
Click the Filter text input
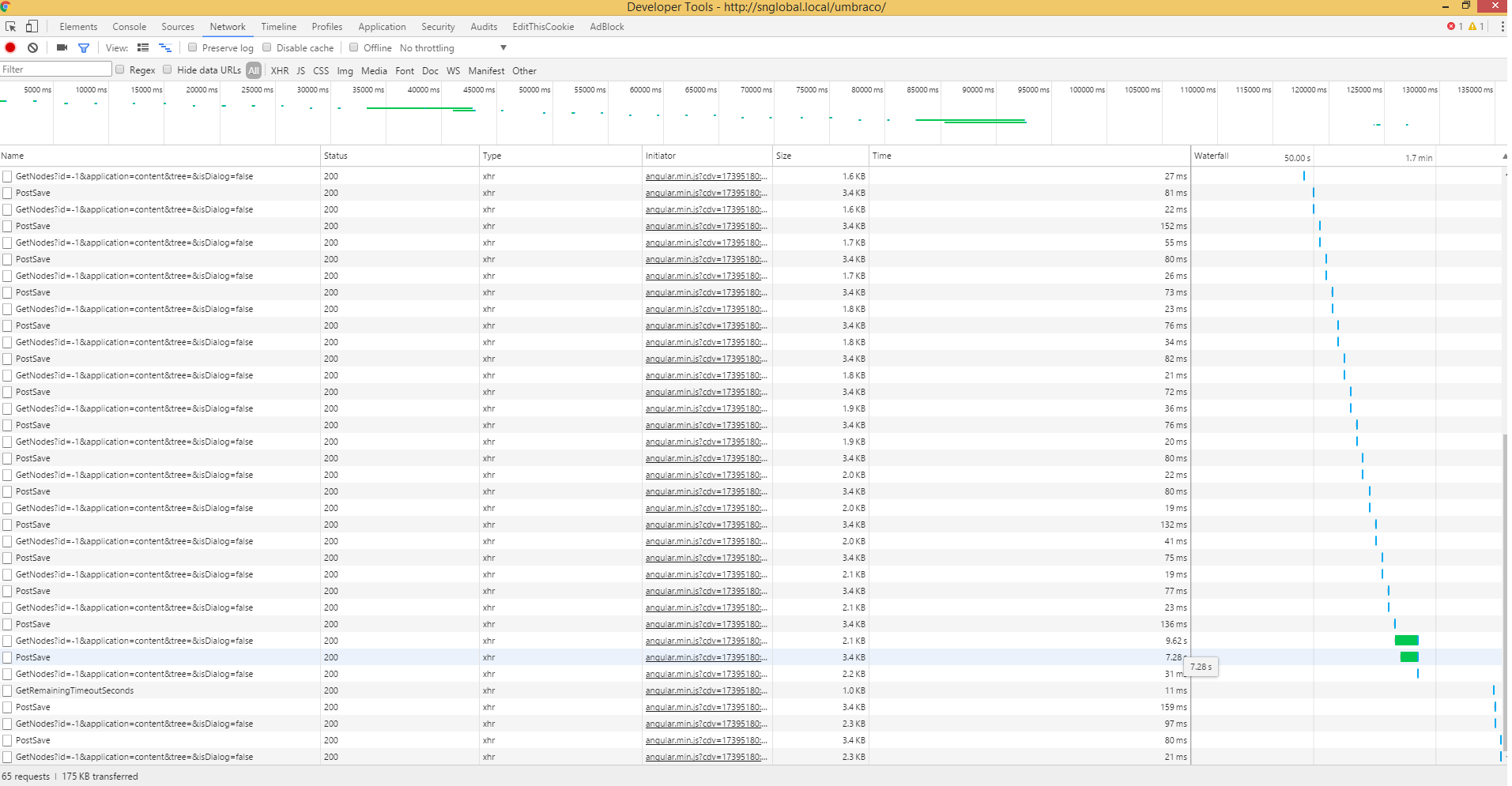[56, 70]
